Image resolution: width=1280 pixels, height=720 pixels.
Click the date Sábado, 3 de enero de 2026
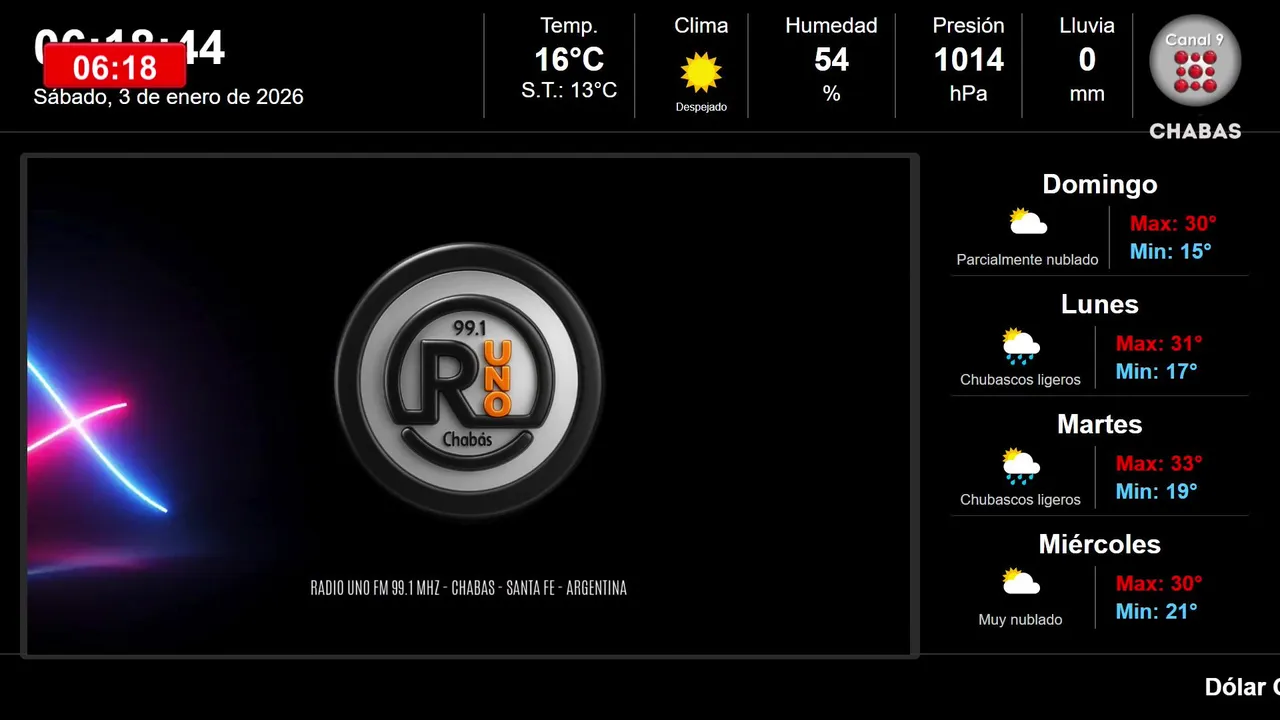coord(169,97)
